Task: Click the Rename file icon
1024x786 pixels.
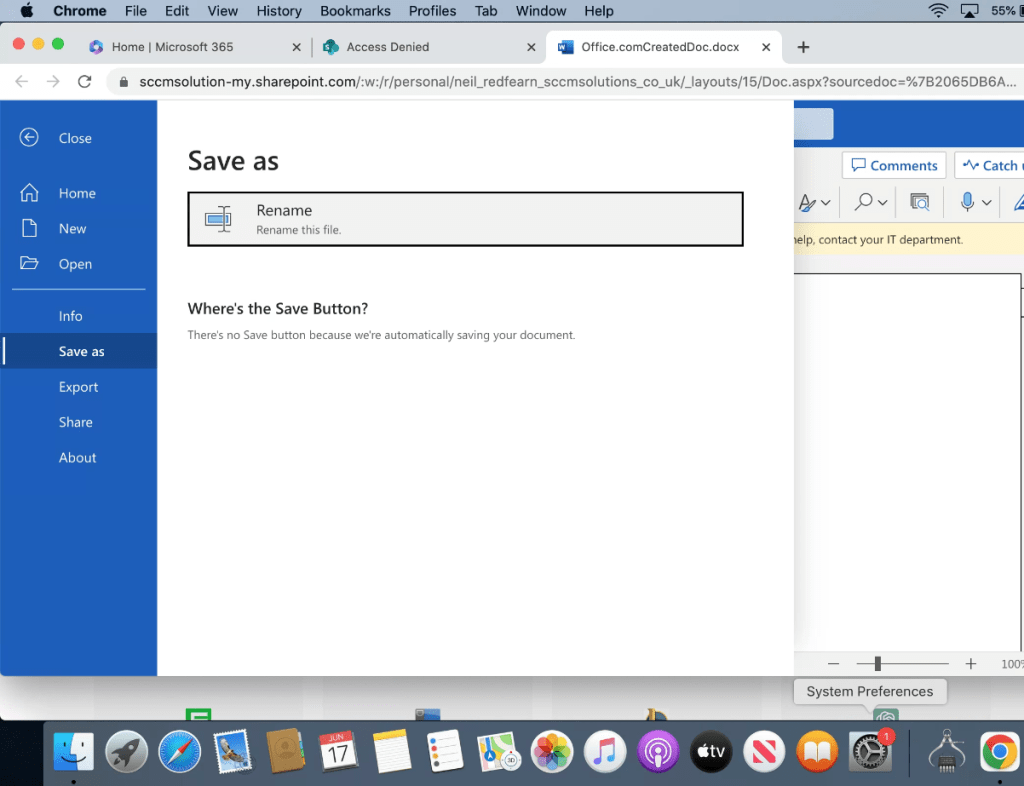Action: point(218,218)
